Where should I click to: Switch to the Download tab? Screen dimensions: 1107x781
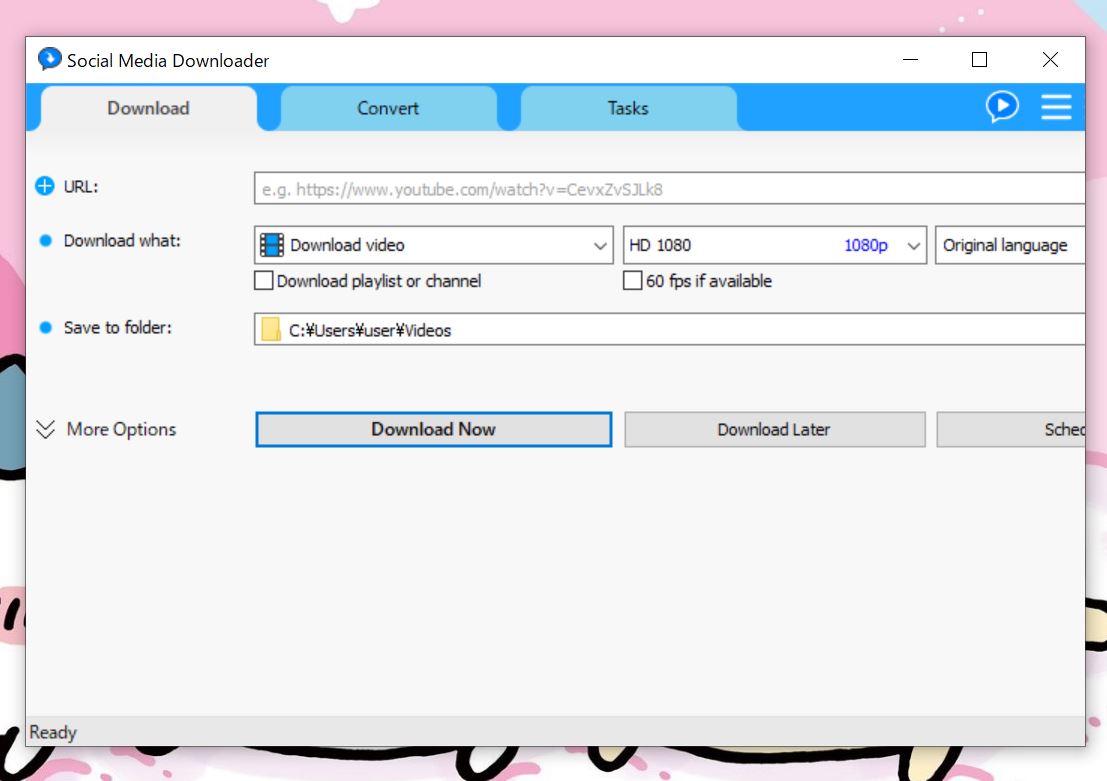(148, 108)
